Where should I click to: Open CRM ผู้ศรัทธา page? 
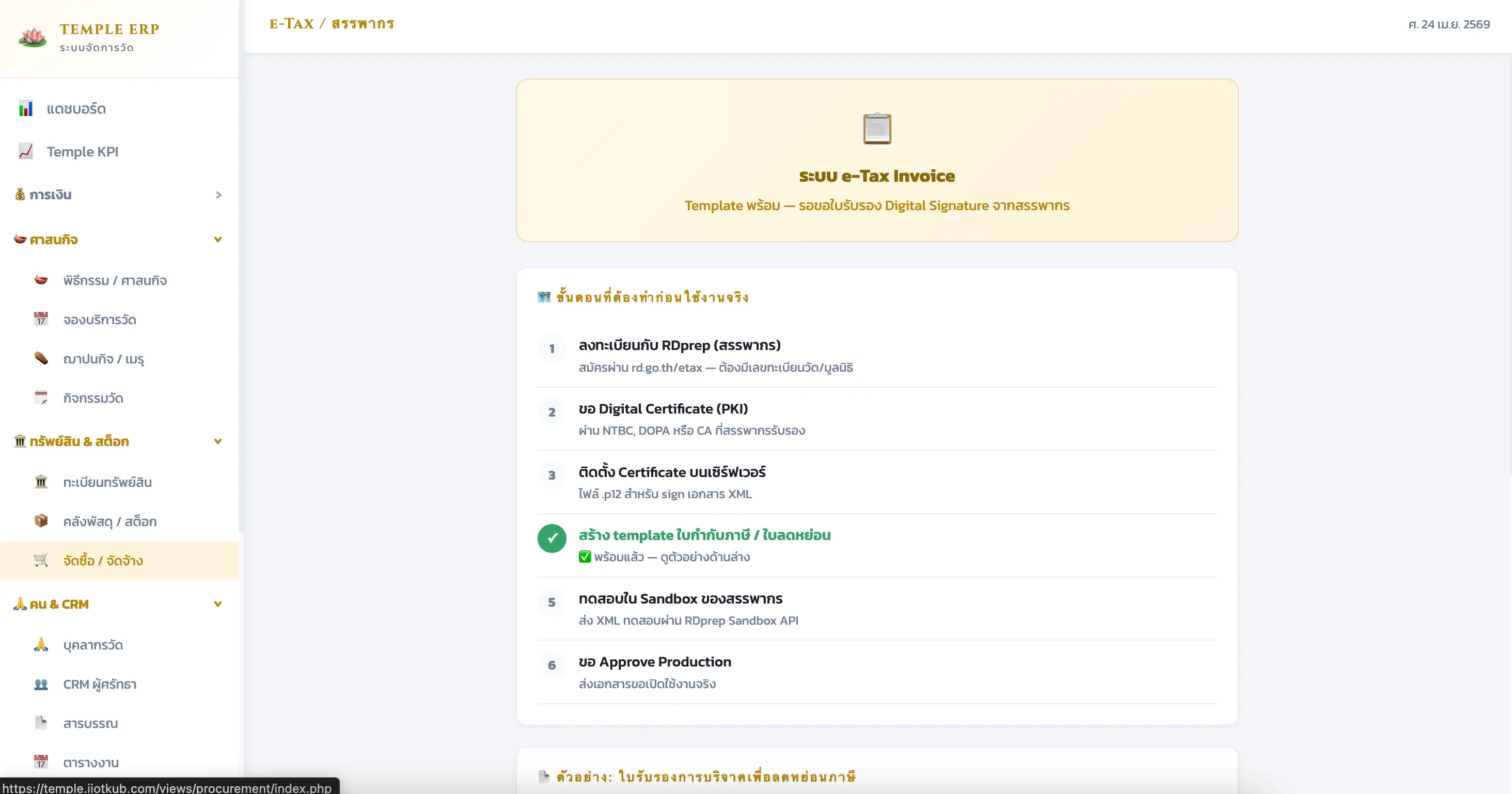coord(119,684)
